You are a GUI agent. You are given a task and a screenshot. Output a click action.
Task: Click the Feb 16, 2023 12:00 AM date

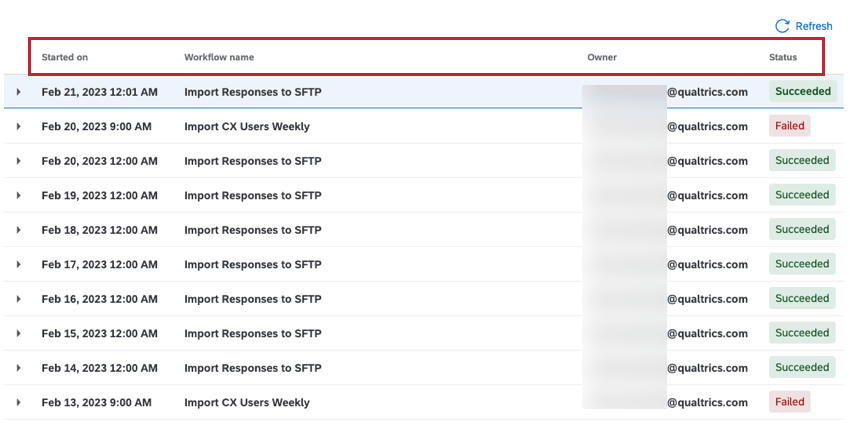coord(100,299)
